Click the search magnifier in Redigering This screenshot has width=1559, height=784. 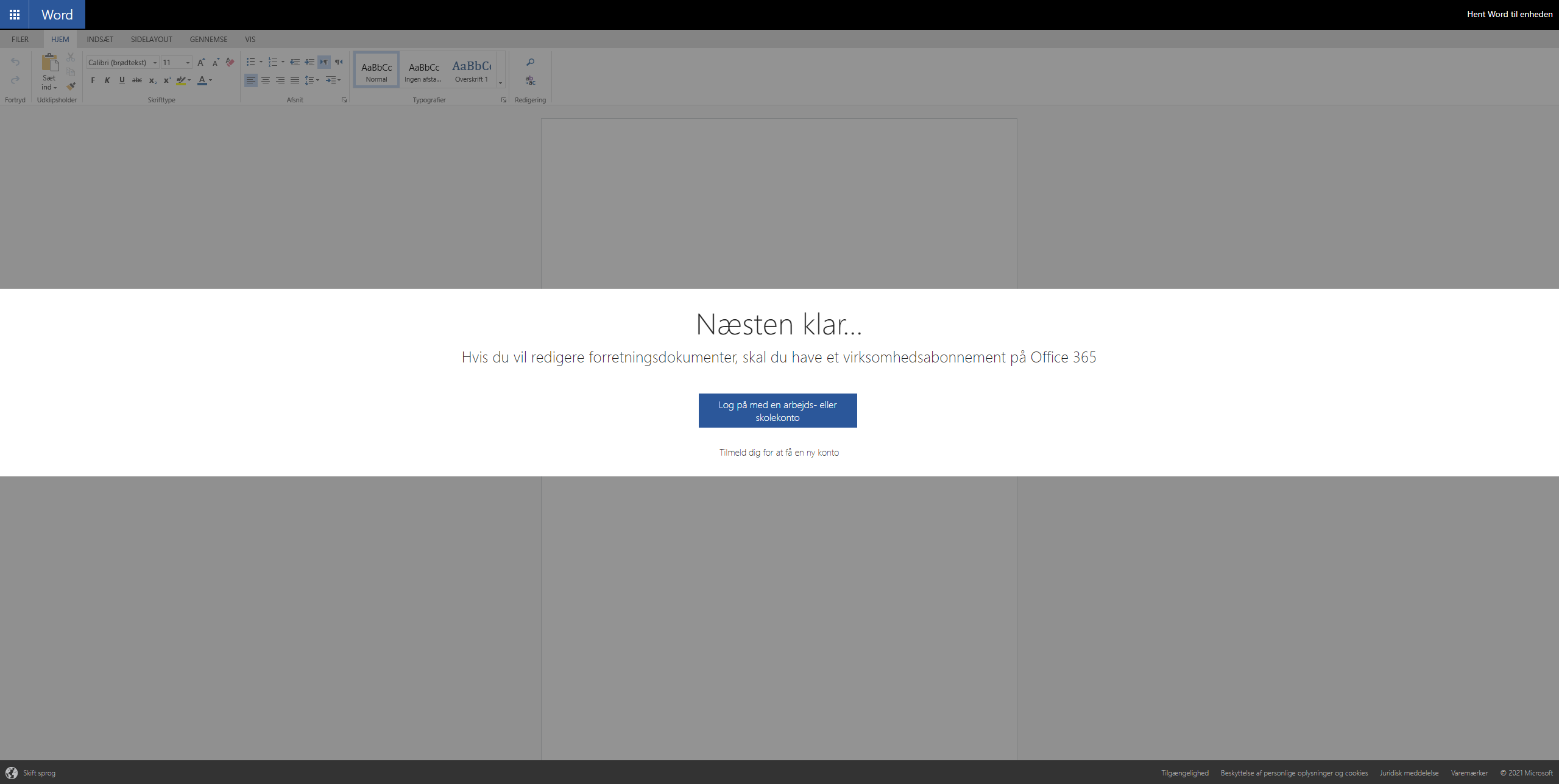pyautogui.click(x=530, y=62)
